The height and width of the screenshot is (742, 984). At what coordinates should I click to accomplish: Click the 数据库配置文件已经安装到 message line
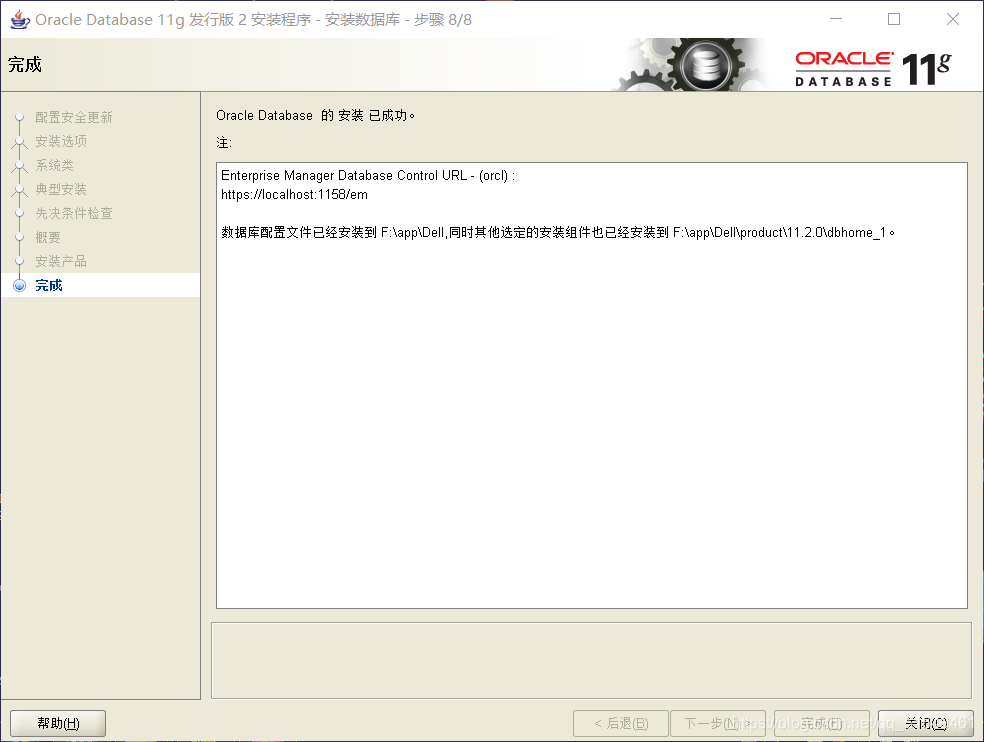(x=558, y=233)
